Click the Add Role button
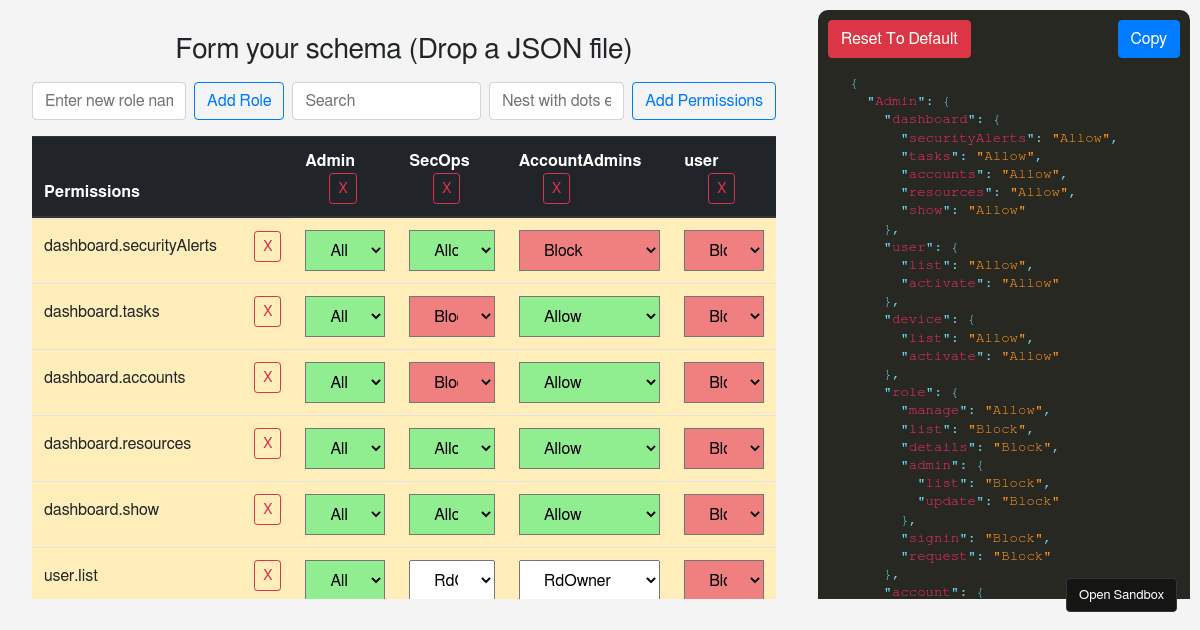 [x=238, y=101]
